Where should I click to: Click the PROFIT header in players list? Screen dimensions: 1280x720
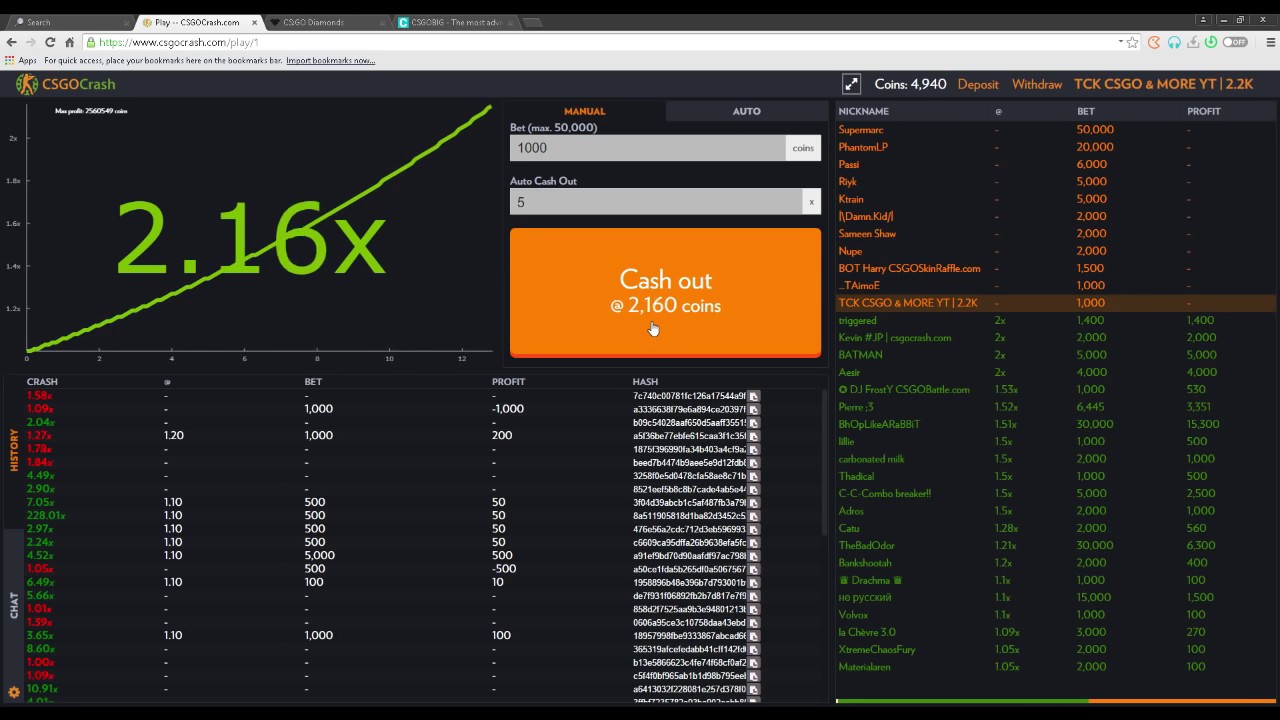1204,111
